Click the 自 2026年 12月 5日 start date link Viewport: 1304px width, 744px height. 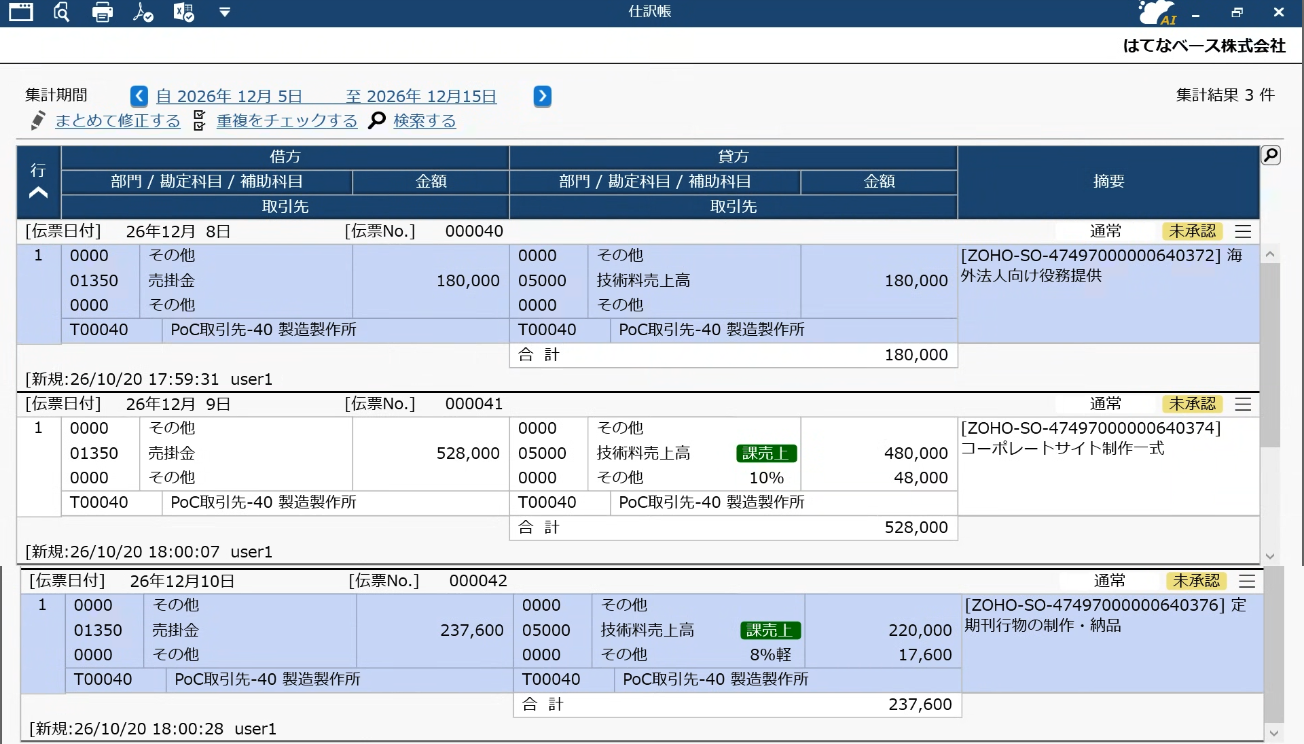click(229, 96)
